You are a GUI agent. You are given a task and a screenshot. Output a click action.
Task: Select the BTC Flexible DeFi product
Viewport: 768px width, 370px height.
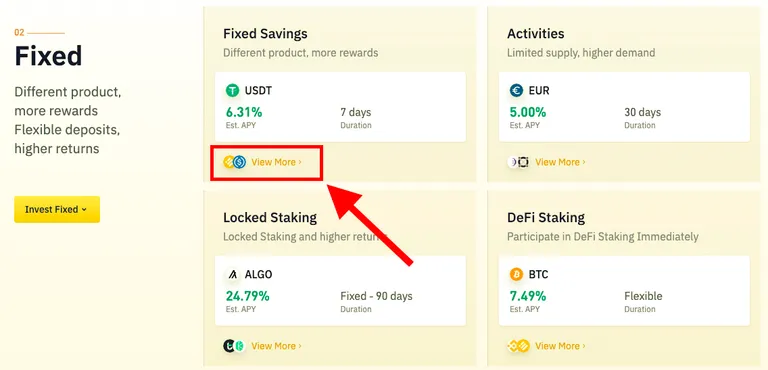click(624, 290)
